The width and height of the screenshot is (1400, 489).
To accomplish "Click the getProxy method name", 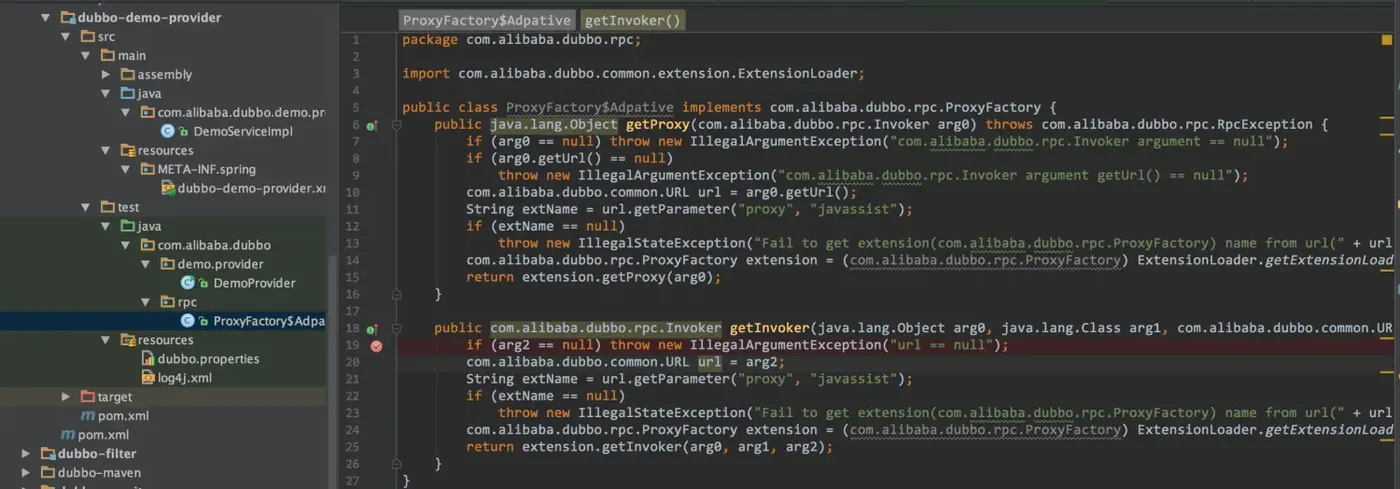I will pyautogui.click(x=657, y=125).
